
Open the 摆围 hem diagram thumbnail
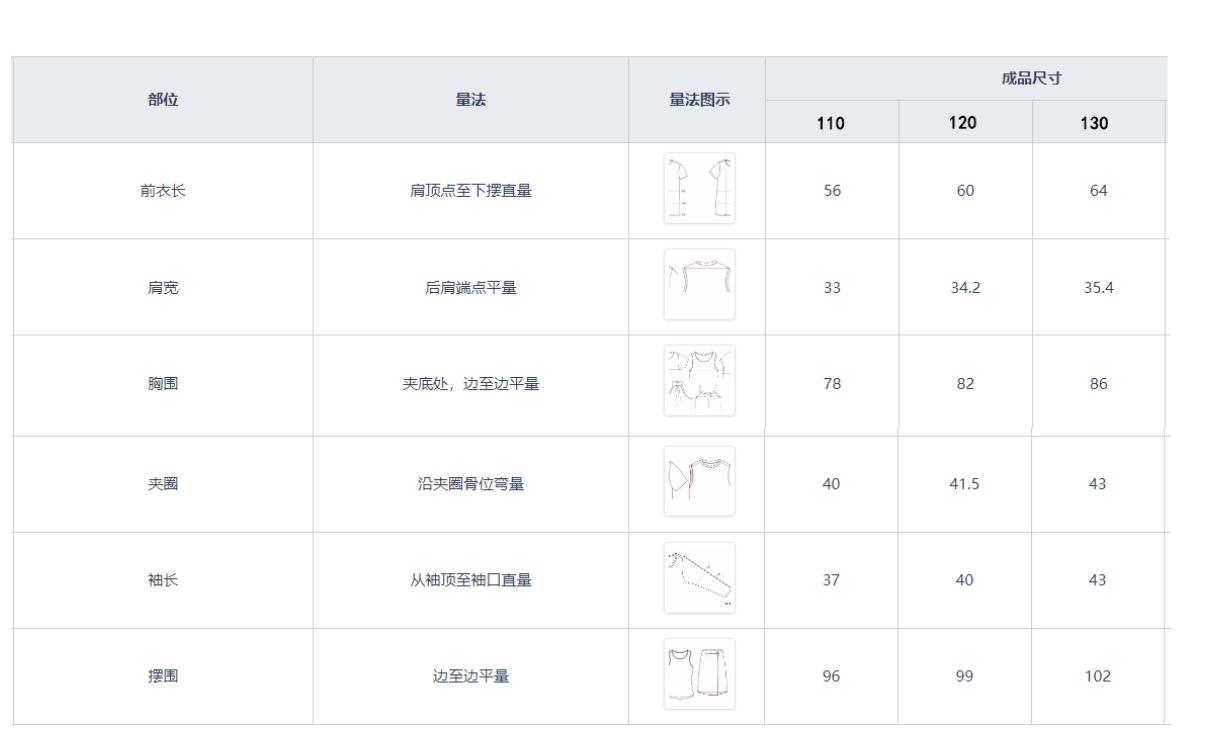point(699,674)
